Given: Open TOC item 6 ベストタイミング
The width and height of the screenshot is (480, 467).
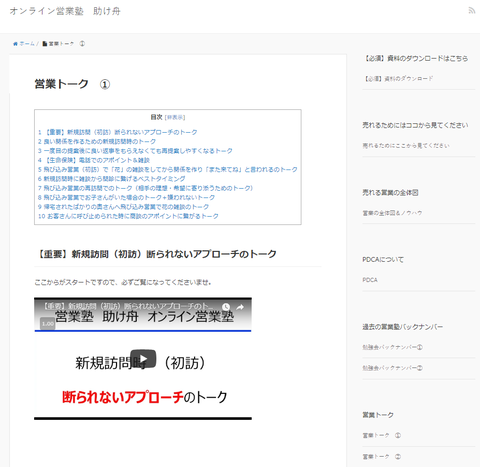Looking at the screenshot, I should coord(112,179).
